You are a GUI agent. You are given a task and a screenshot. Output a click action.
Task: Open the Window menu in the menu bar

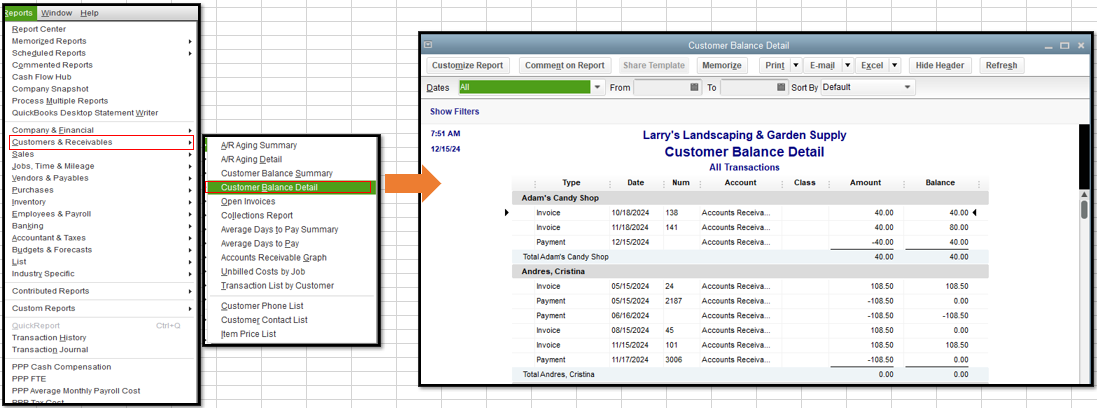[57, 13]
